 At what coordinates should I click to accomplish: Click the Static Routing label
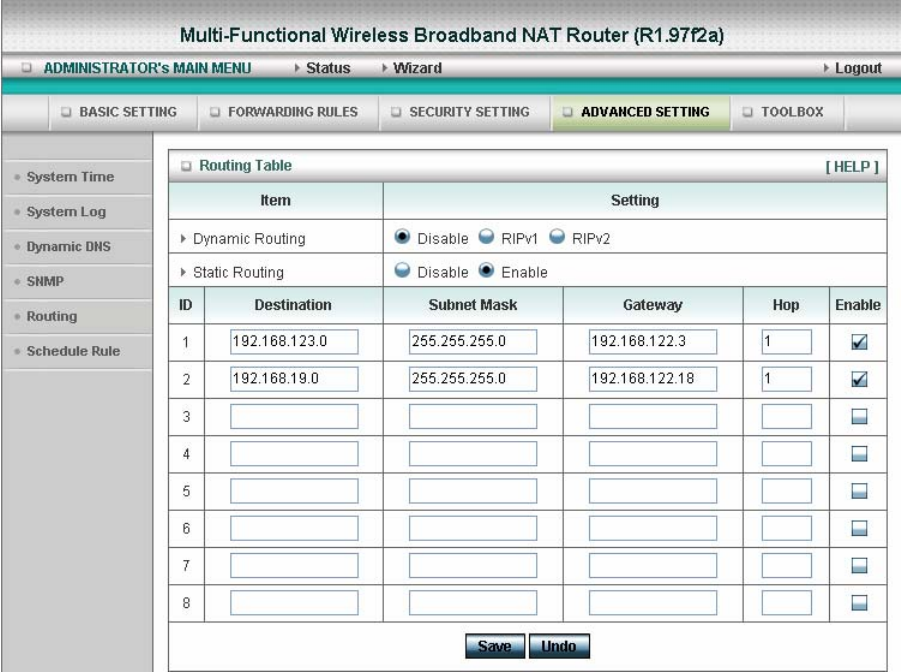coord(238,272)
